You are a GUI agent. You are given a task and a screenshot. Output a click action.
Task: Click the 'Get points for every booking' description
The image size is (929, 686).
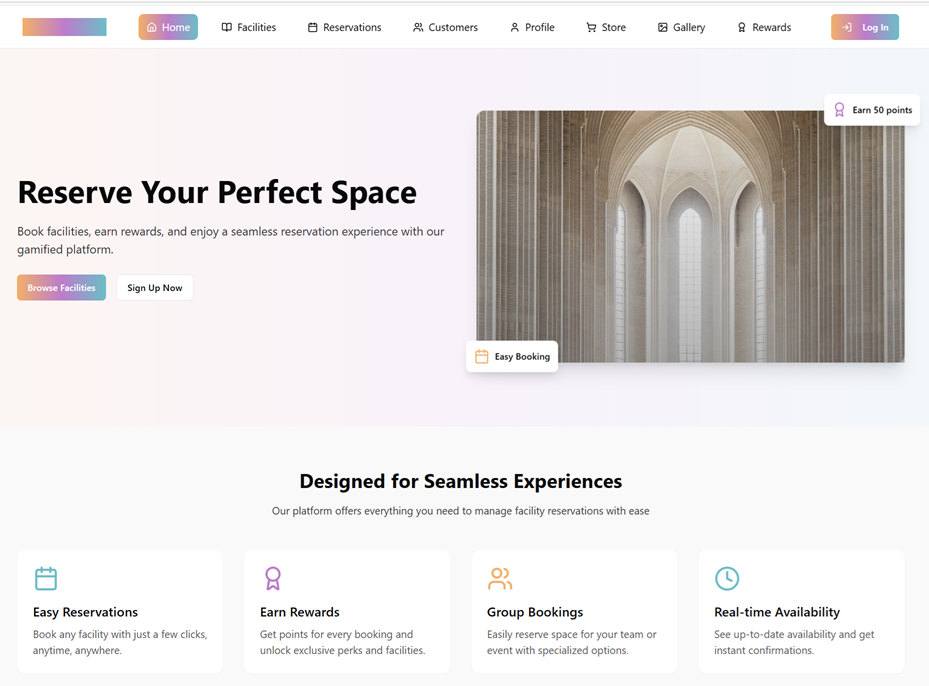[342, 642]
